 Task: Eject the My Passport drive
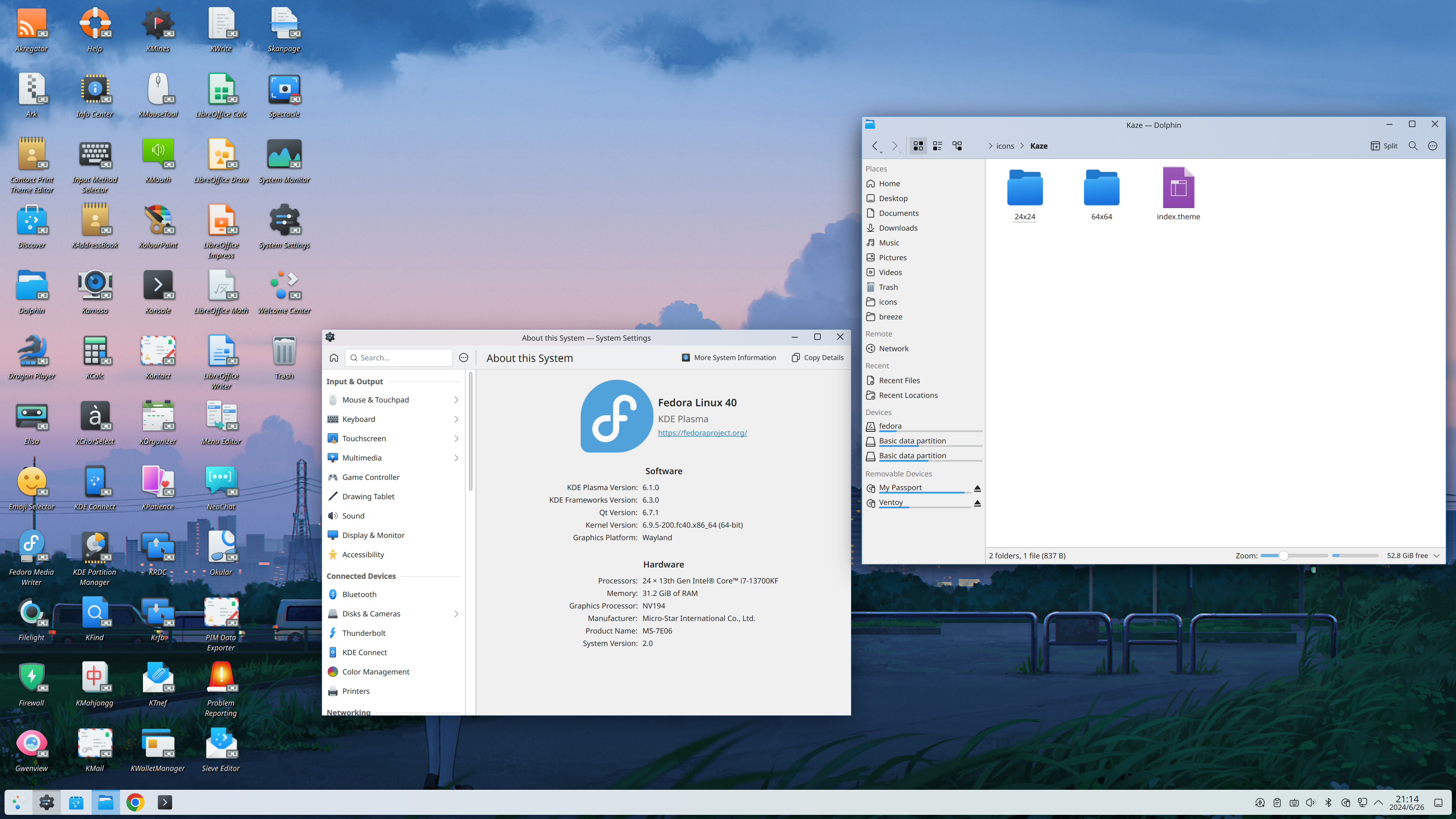(x=977, y=488)
